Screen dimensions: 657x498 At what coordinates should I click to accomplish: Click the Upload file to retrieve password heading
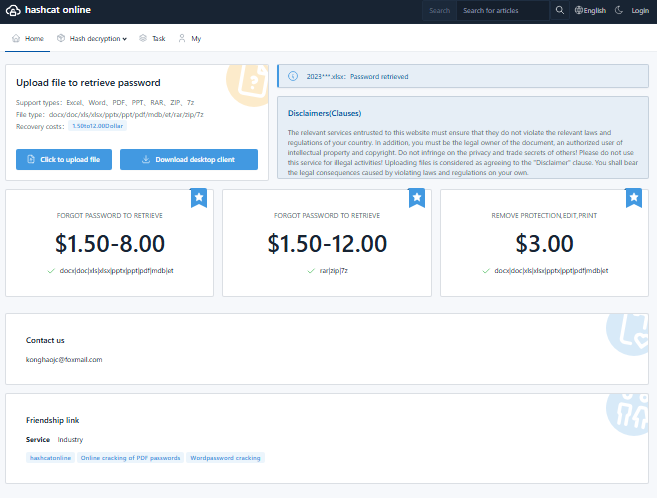point(88,83)
